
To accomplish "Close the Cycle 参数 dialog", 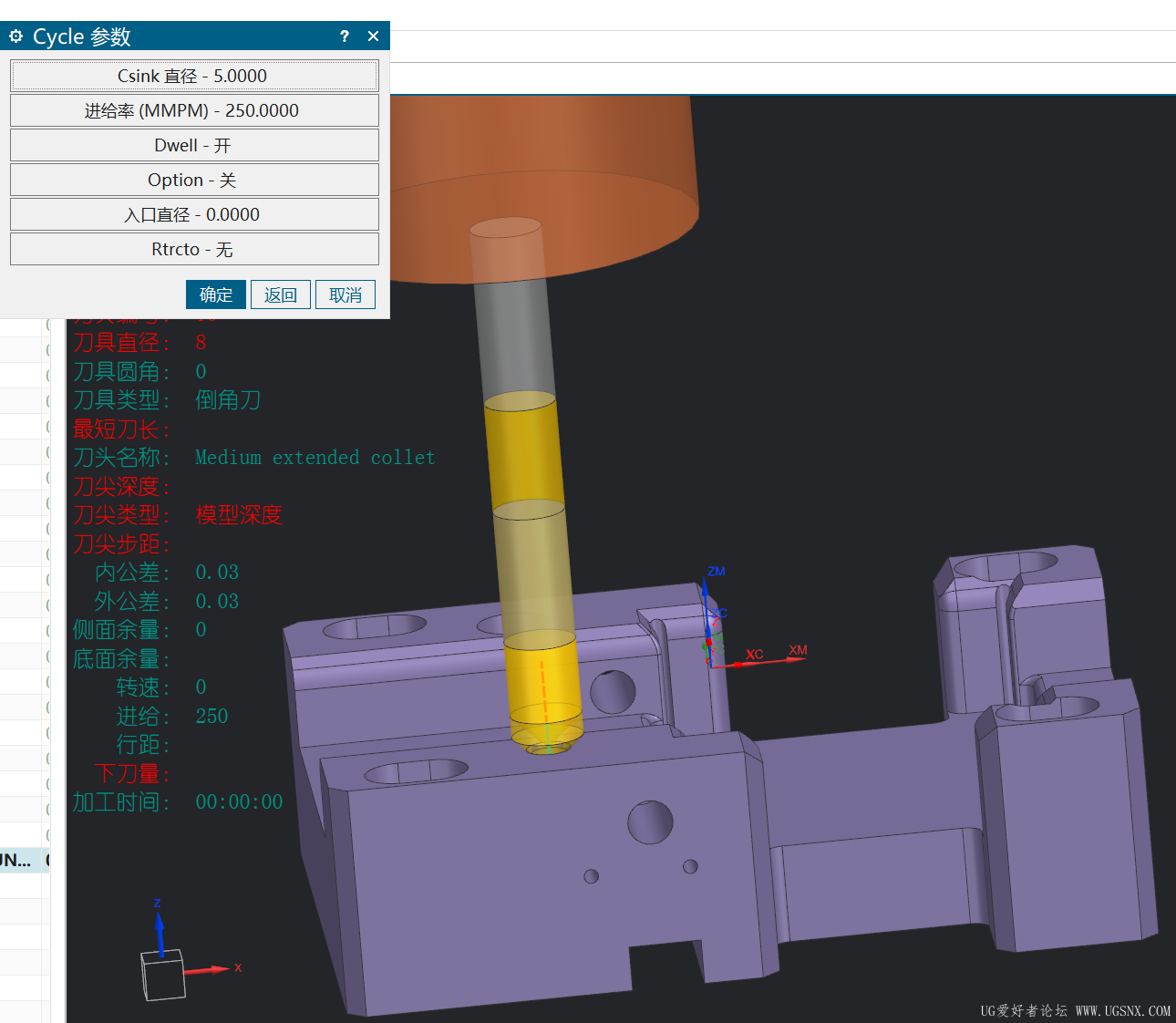I will pos(373,36).
